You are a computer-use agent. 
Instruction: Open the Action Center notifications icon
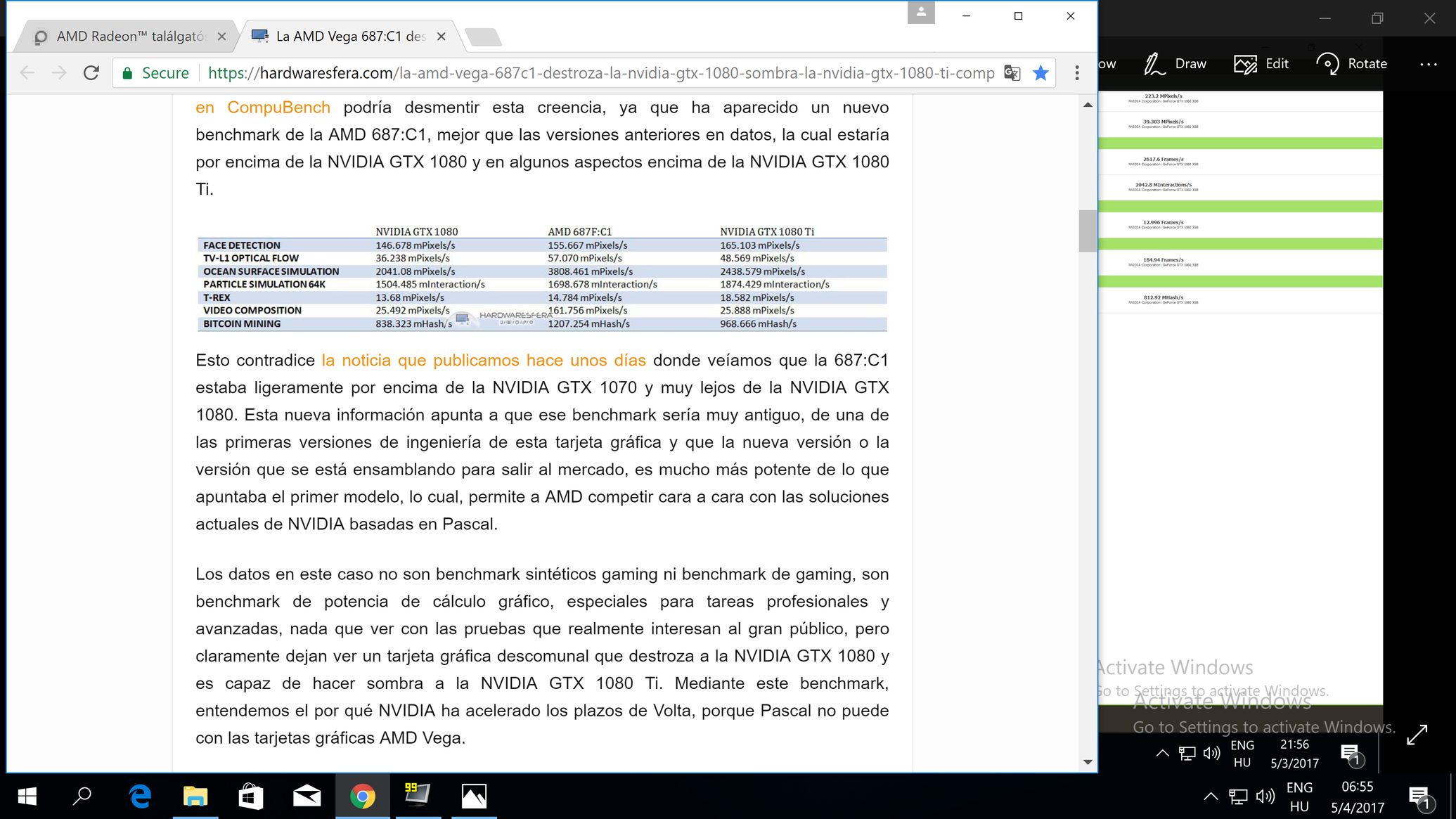1422,797
